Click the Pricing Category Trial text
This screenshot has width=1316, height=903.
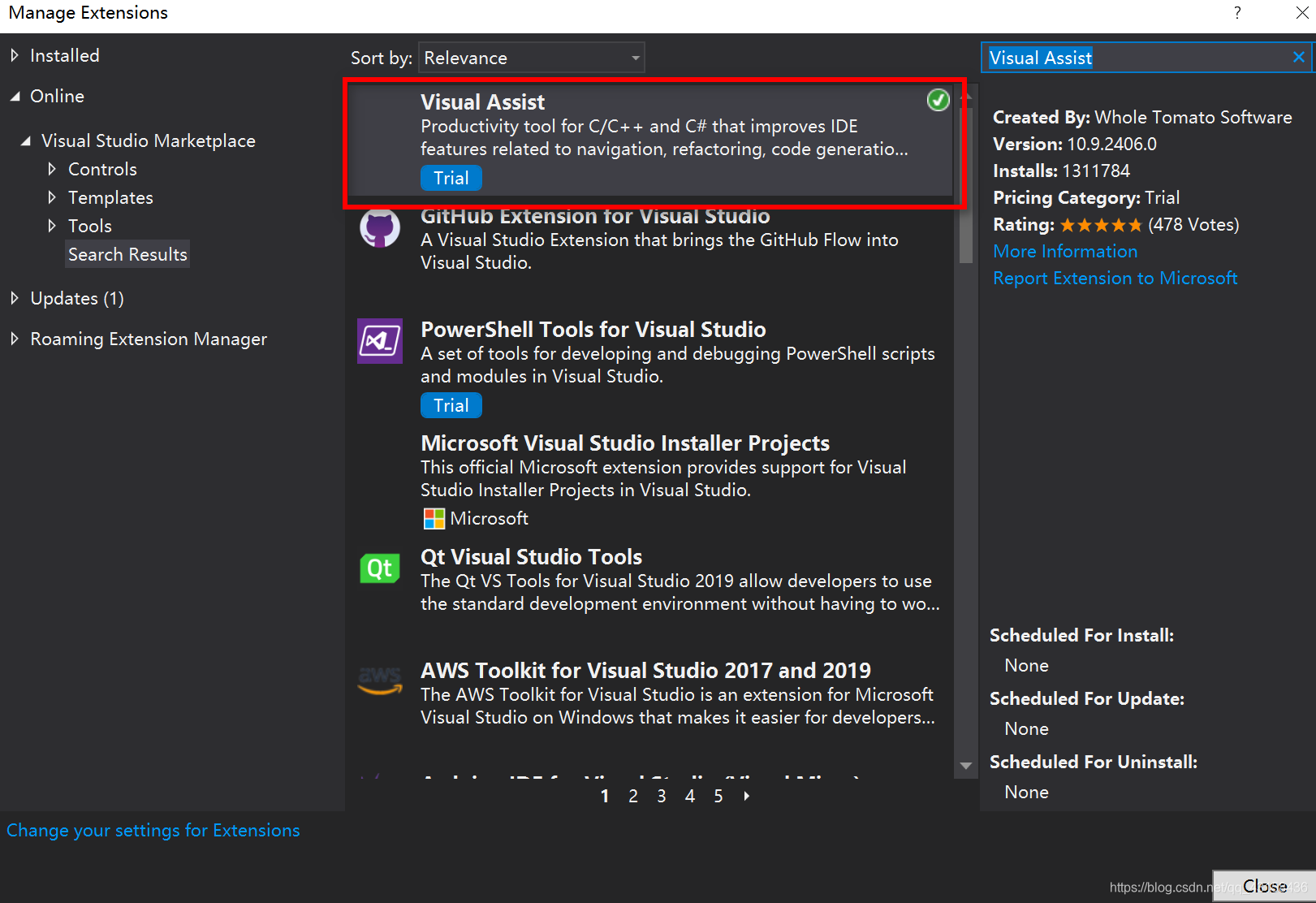click(1086, 197)
